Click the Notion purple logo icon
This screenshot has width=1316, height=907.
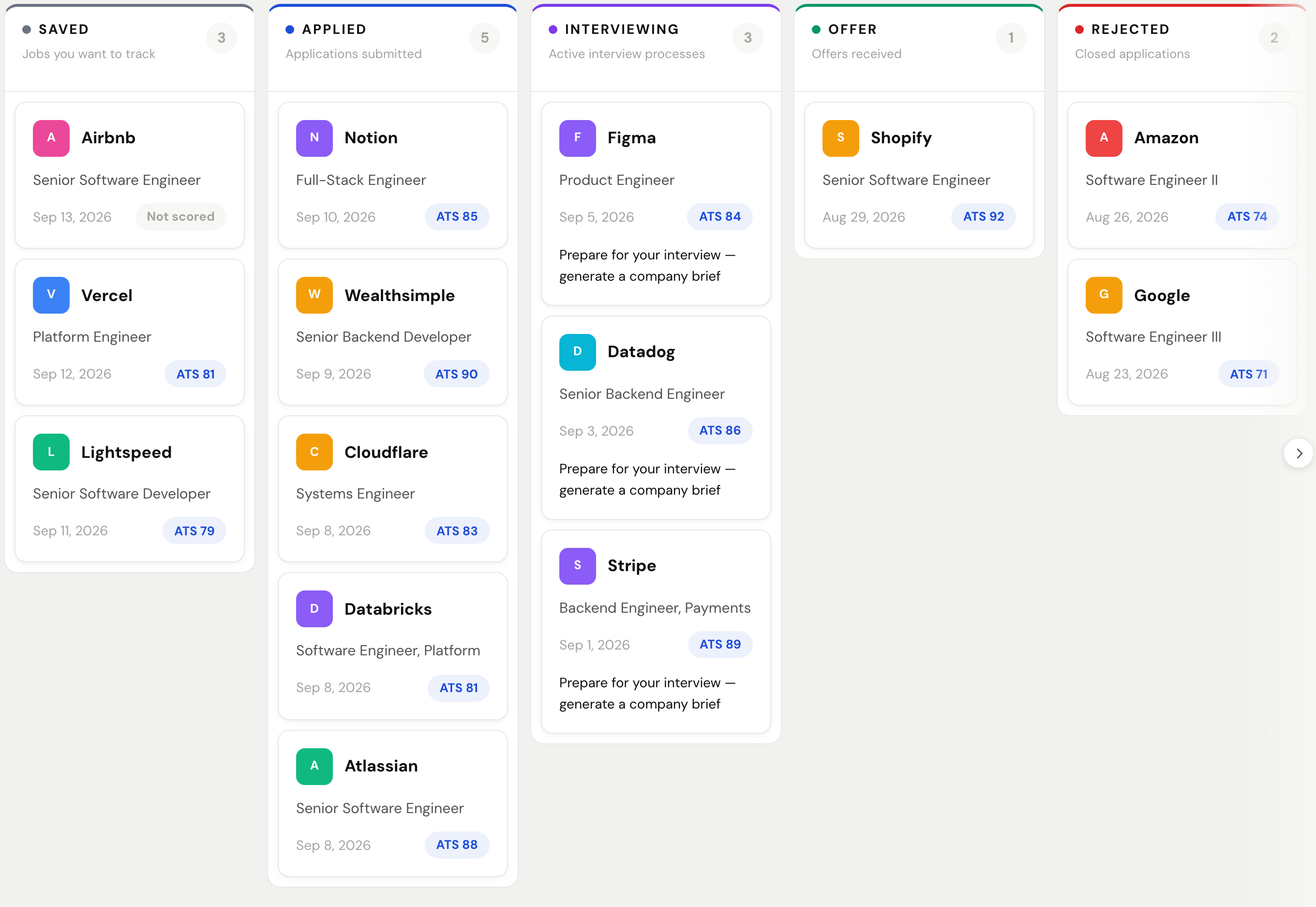[x=314, y=138]
